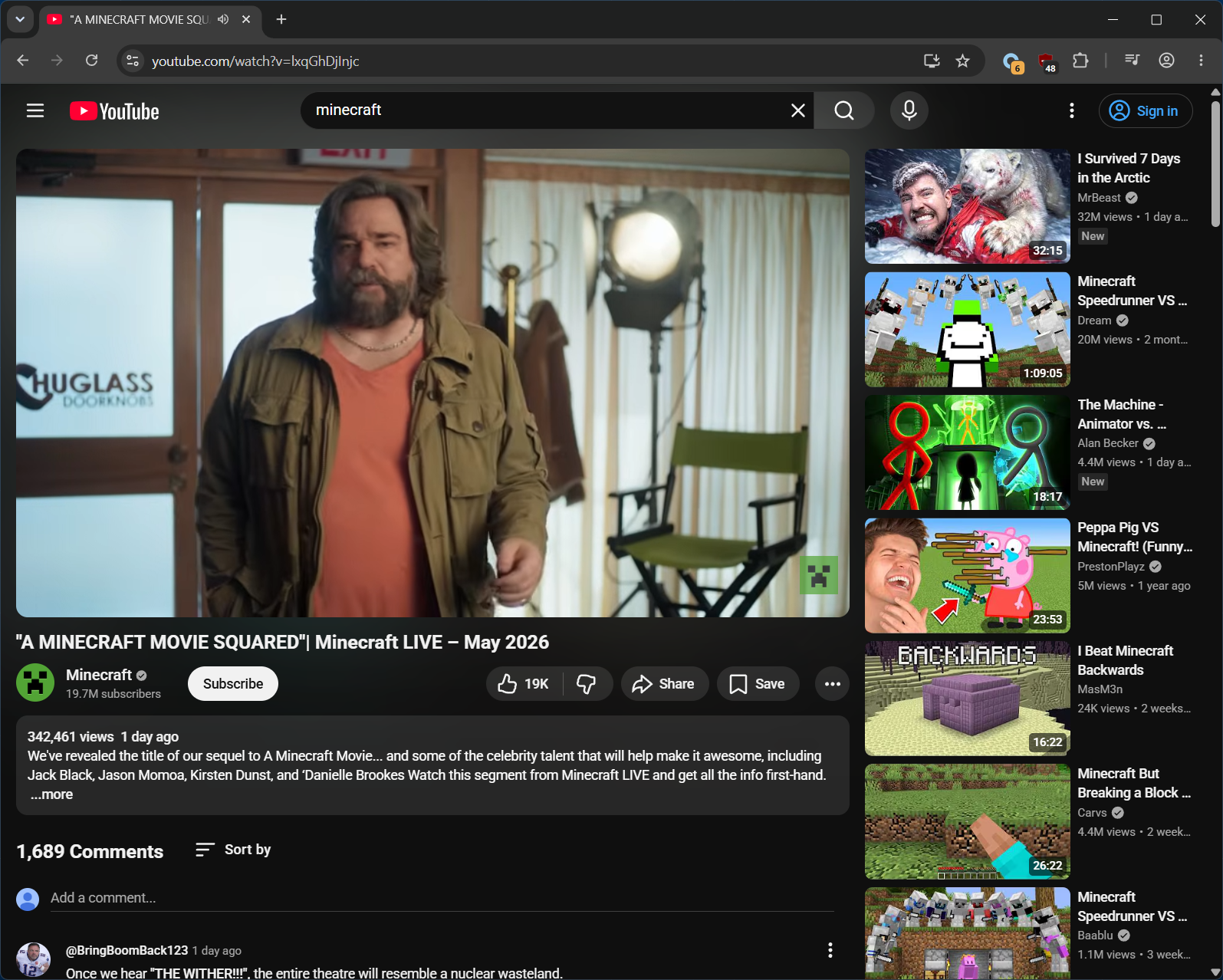Screen dimensions: 1223x980
Task: Click the I Survived 7 Days title
Action: coord(1129,168)
